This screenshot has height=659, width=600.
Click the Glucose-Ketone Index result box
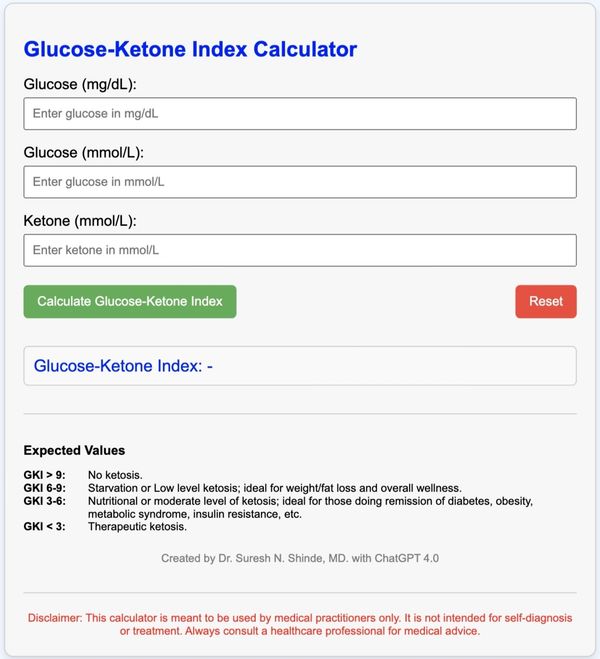pyautogui.click(x=300, y=366)
